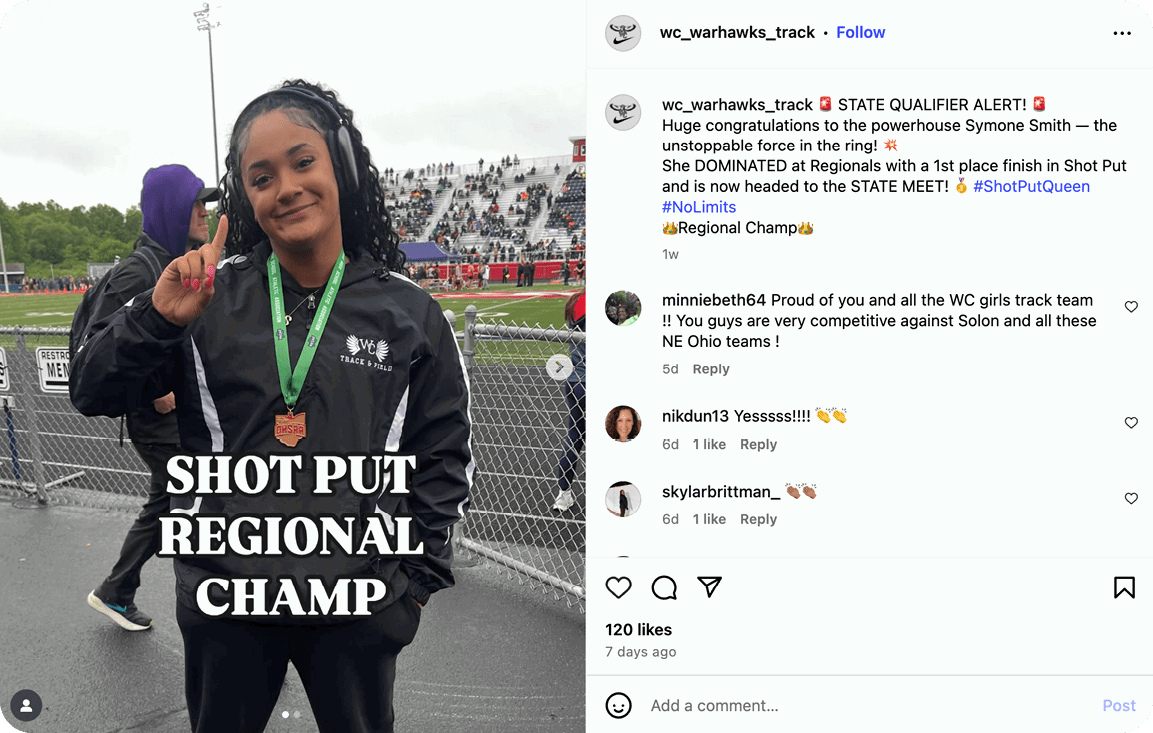1153x733 pixels.
Task: Open the emoji picker smiley icon
Action: pos(618,705)
